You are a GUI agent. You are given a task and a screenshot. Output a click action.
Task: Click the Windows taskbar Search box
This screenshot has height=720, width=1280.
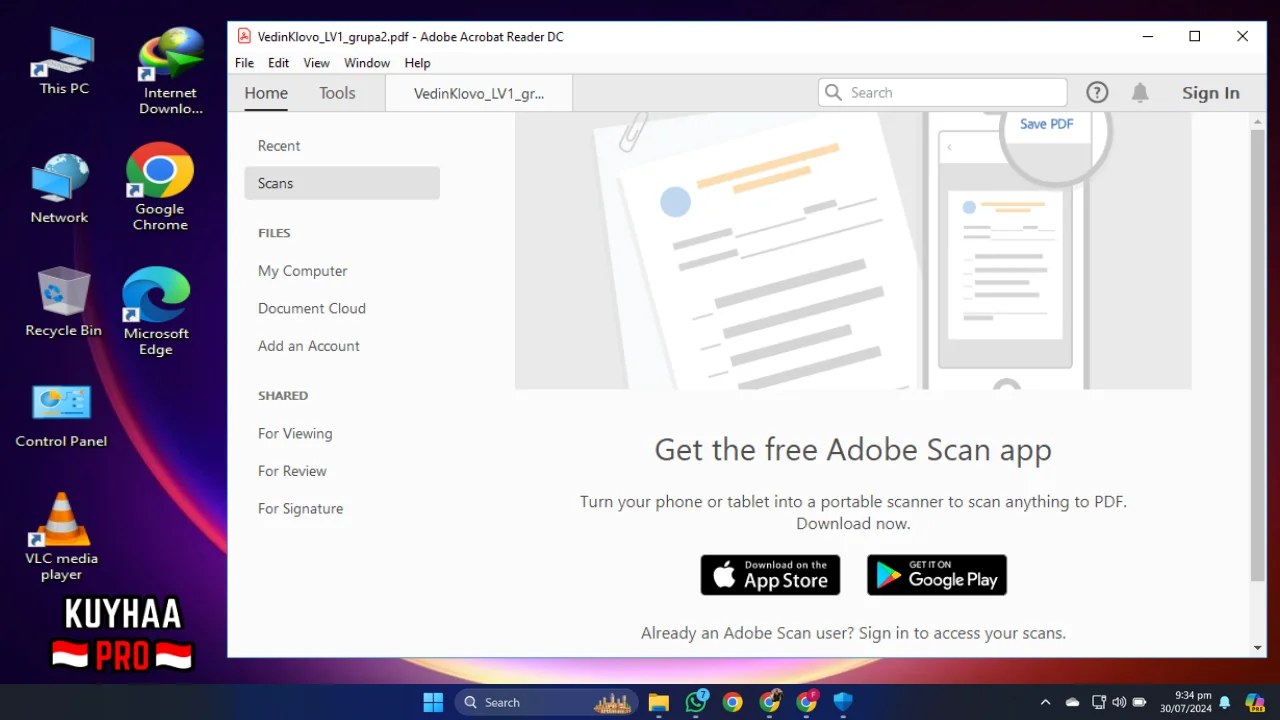pyautogui.click(x=548, y=702)
